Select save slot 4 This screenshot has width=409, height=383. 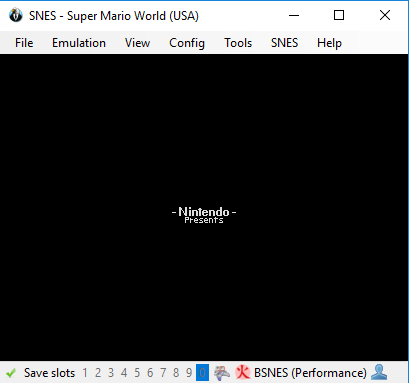tap(124, 373)
